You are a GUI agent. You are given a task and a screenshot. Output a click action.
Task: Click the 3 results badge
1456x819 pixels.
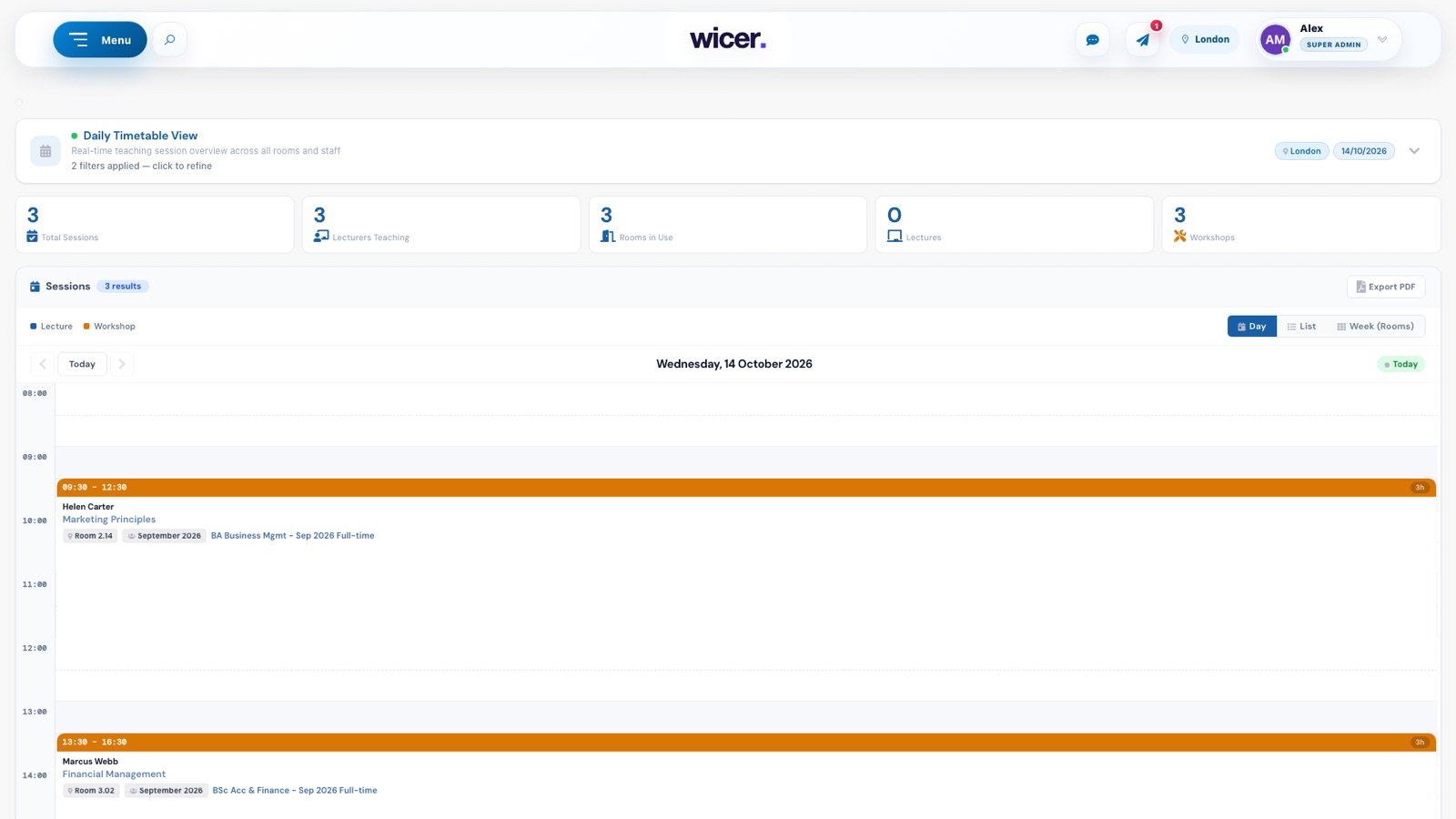(x=123, y=287)
